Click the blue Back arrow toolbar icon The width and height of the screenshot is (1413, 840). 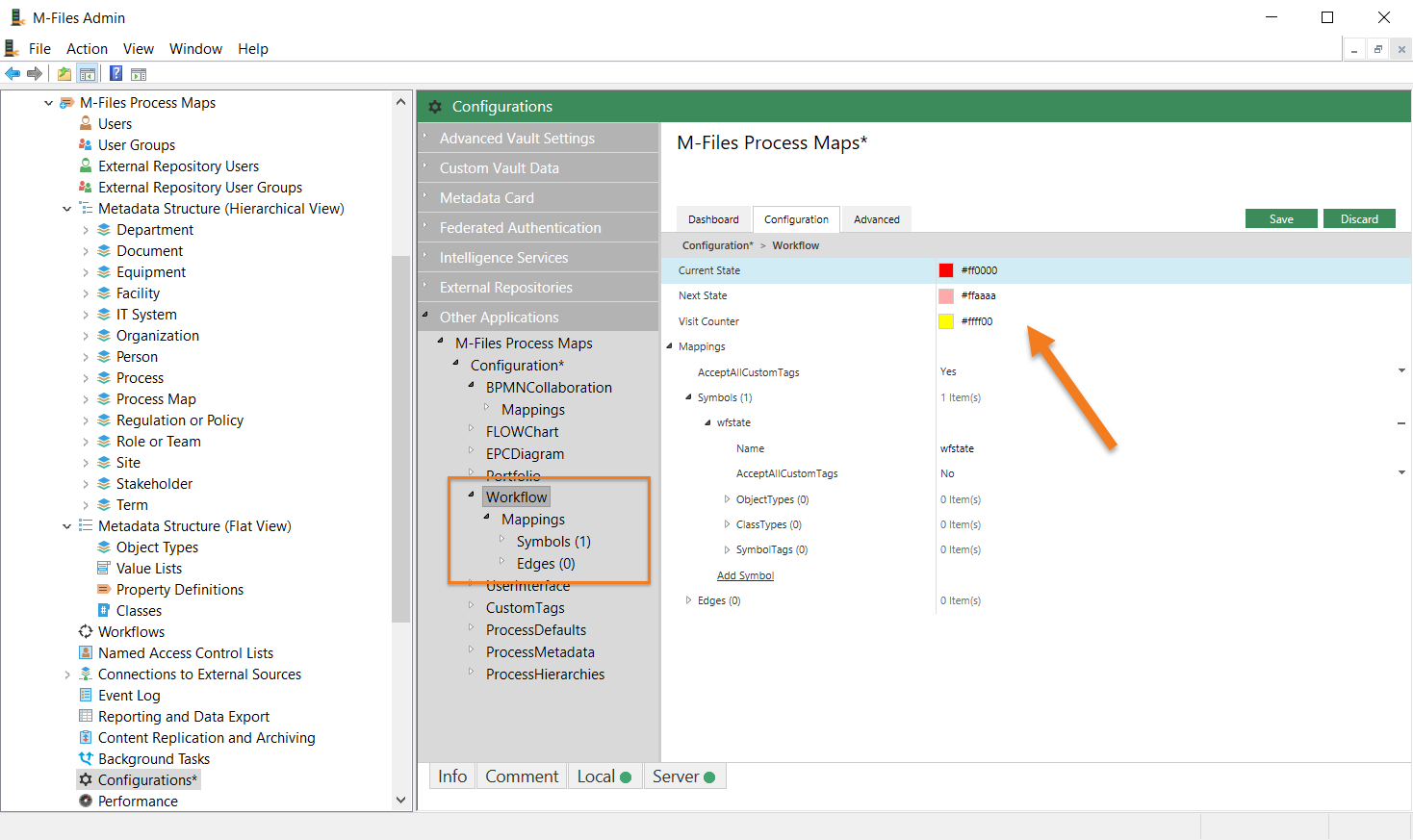click(13, 74)
